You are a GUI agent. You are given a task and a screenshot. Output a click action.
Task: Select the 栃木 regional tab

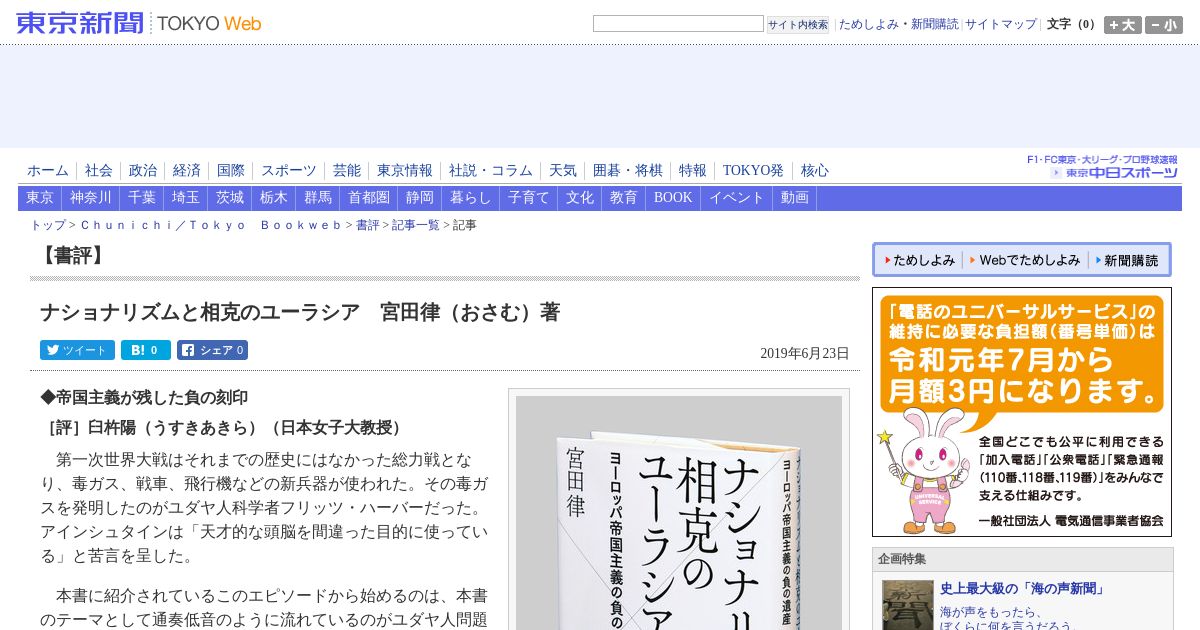pyautogui.click(x=274, y=198)
